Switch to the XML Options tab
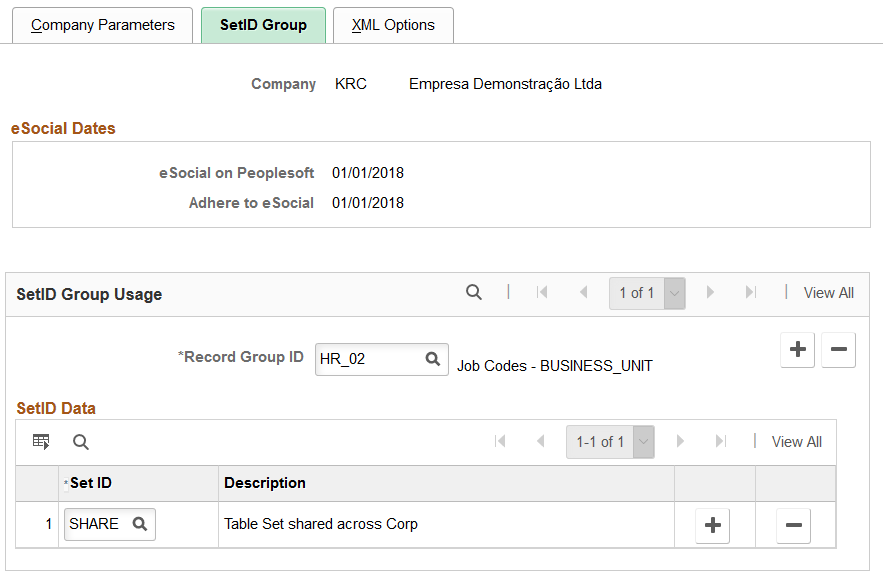The height and width of the screenshot is (580, 883). [393, 25]
